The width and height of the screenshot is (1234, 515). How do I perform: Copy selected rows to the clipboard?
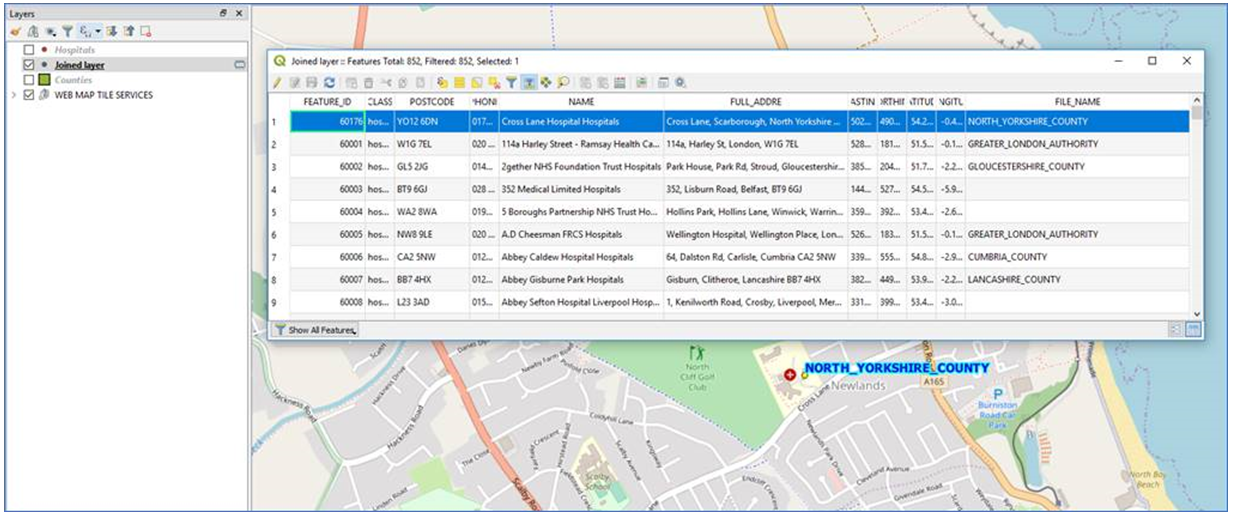pos(403,82)
